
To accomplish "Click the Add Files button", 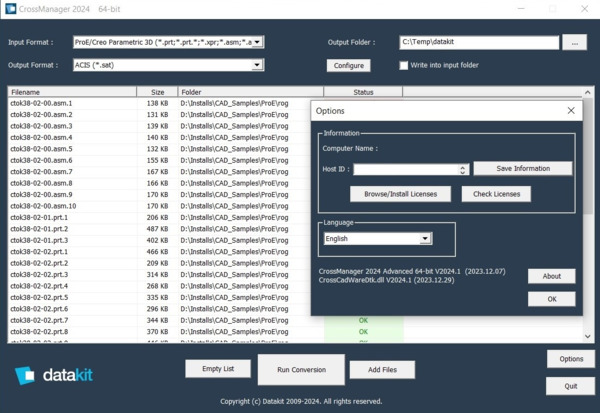I will tap(382, 370).
